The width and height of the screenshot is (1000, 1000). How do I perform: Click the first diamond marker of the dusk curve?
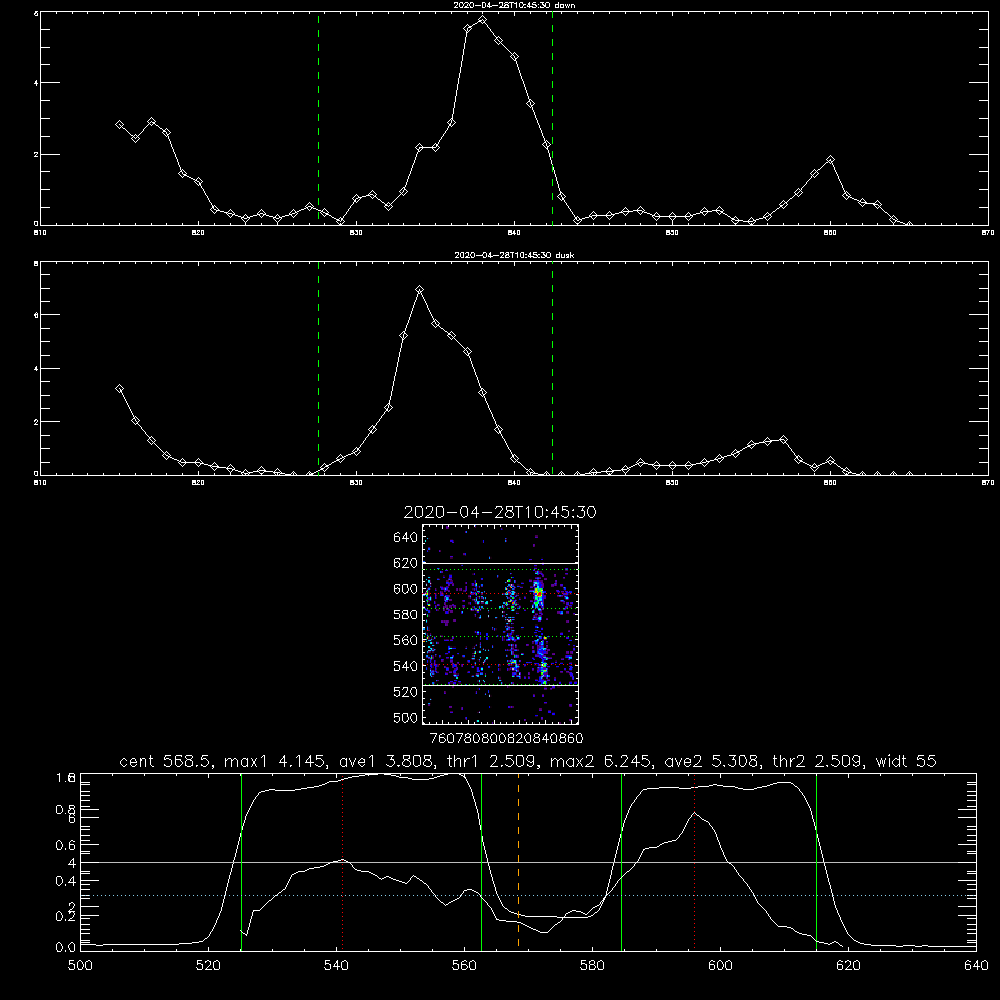pos(119,388)
